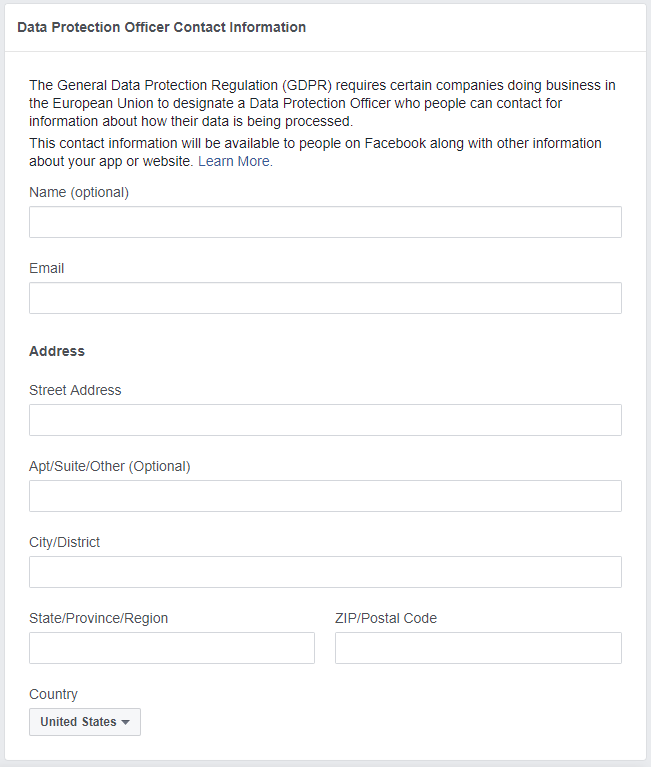Open the Learn More link
The height and width of the screenshot is (767, 651).
click(235, 161)
